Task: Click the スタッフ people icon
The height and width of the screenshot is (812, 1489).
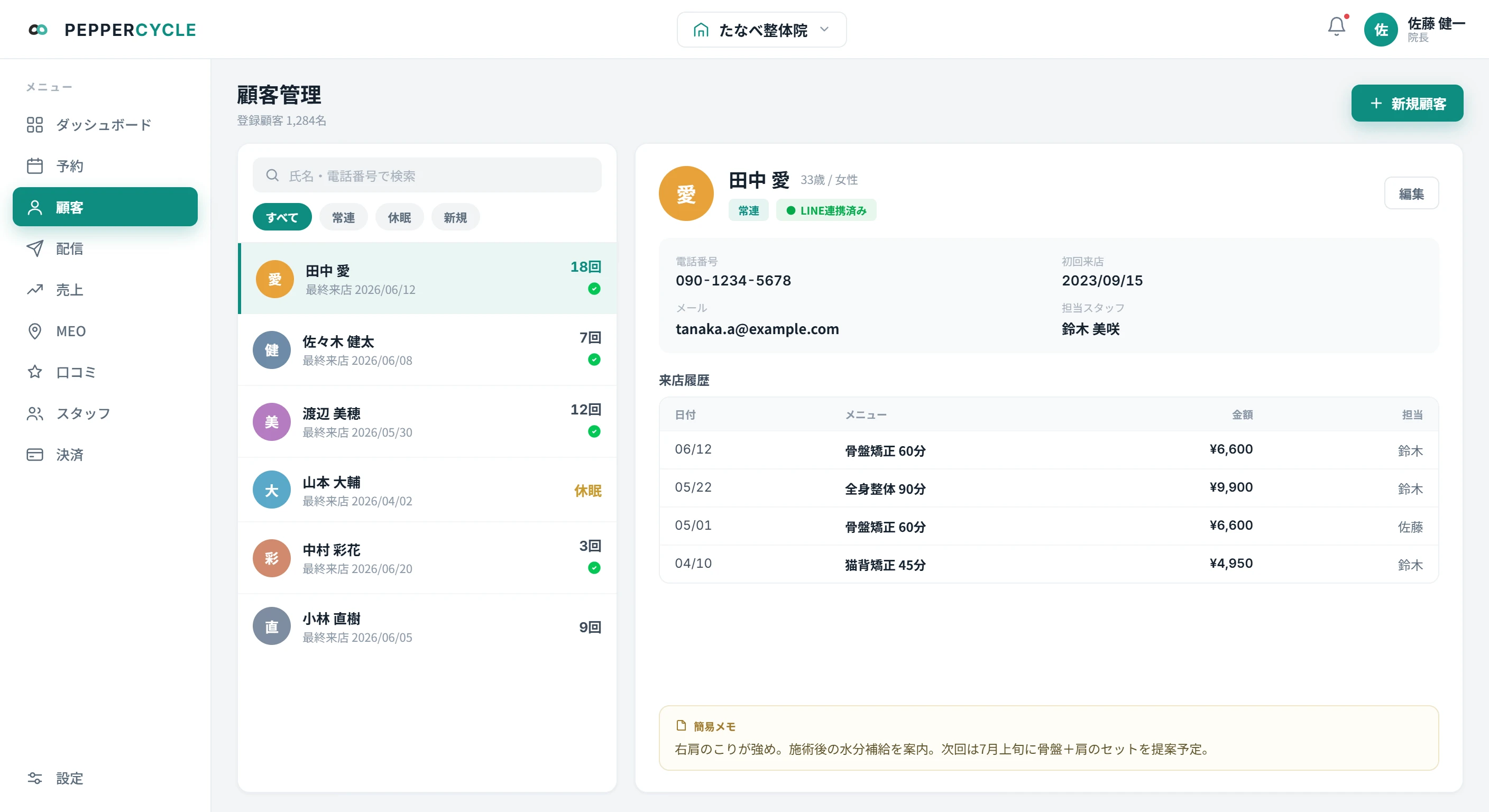Action: point(35,413)
